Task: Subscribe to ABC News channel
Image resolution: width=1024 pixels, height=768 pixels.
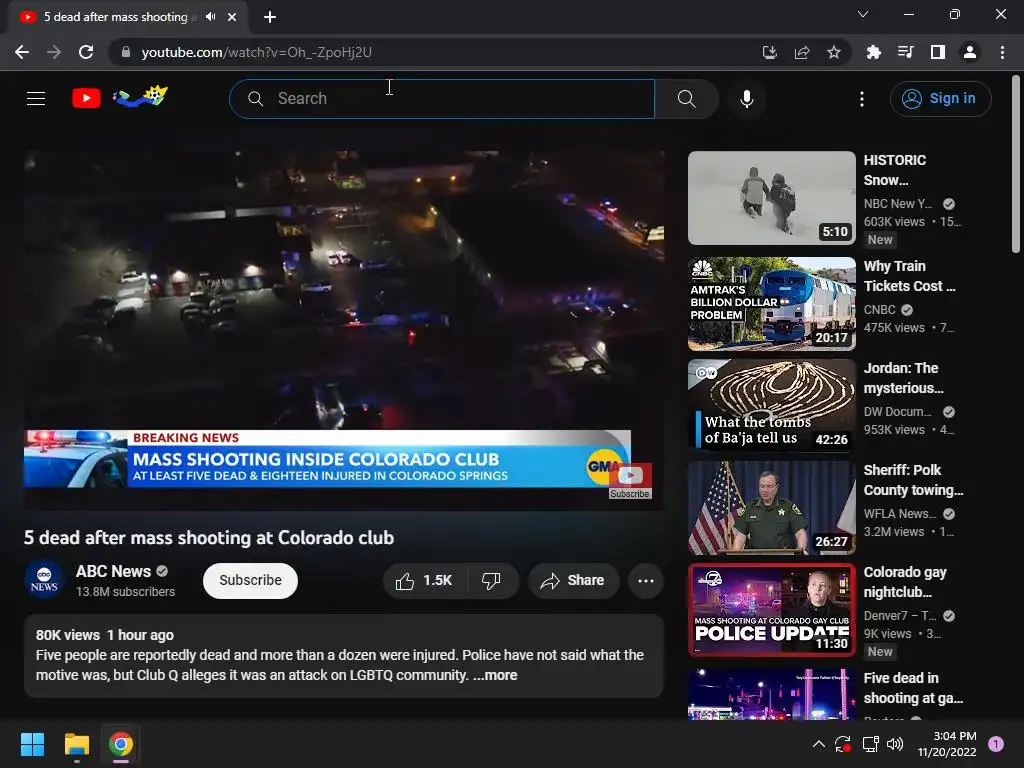Action: pos(250,581)
